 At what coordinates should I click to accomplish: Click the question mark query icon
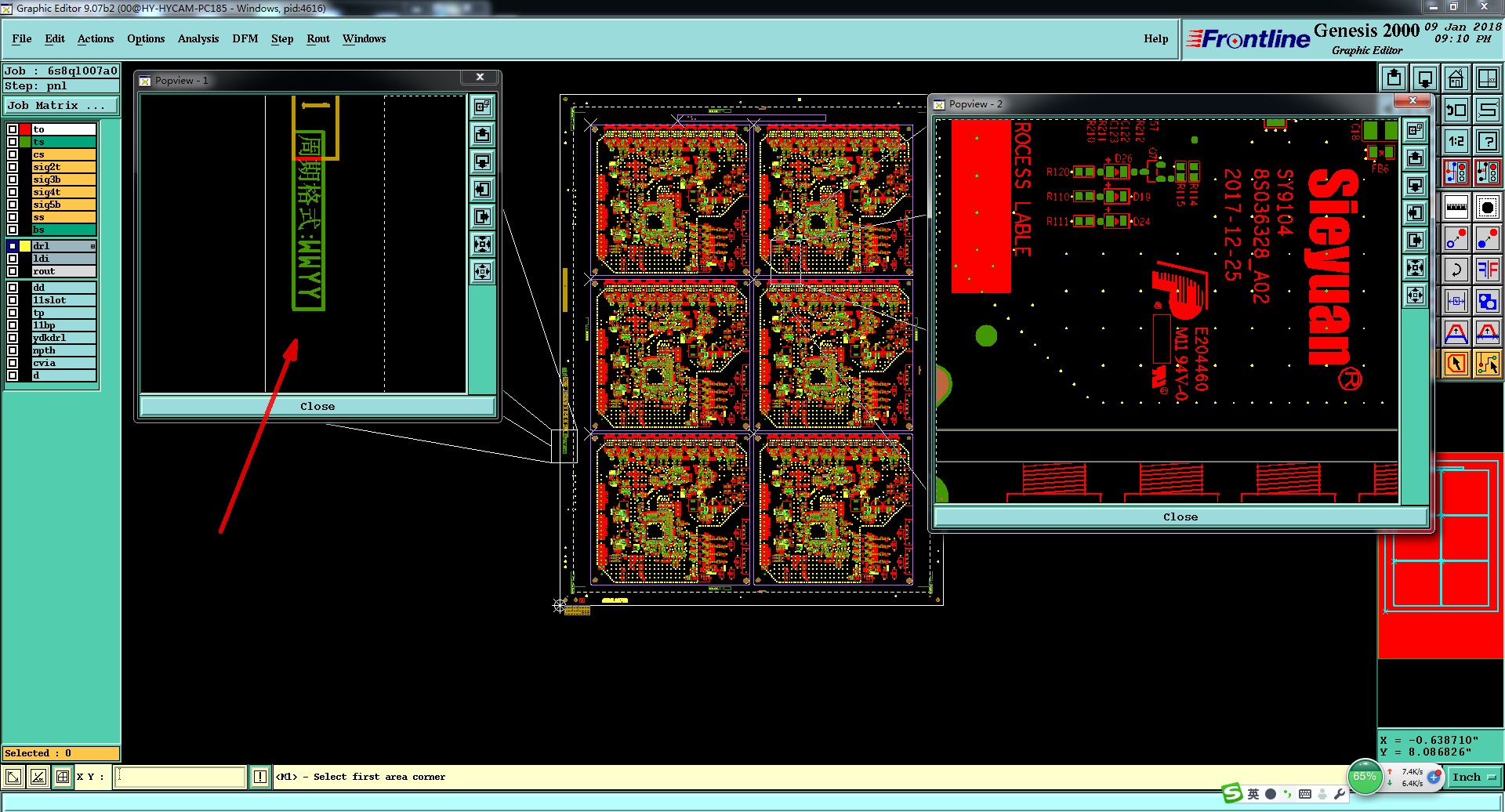point(1487,141)
